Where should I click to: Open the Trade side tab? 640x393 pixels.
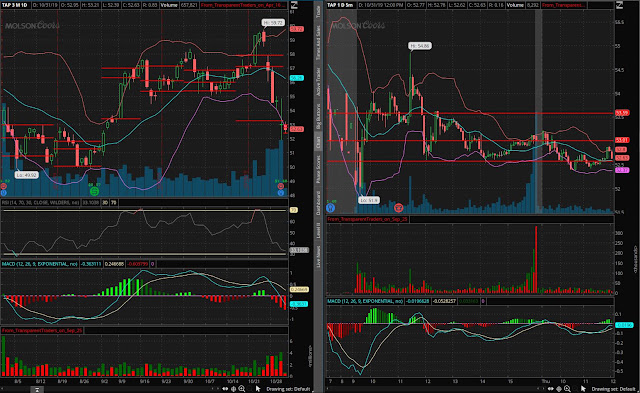point(318,11)
